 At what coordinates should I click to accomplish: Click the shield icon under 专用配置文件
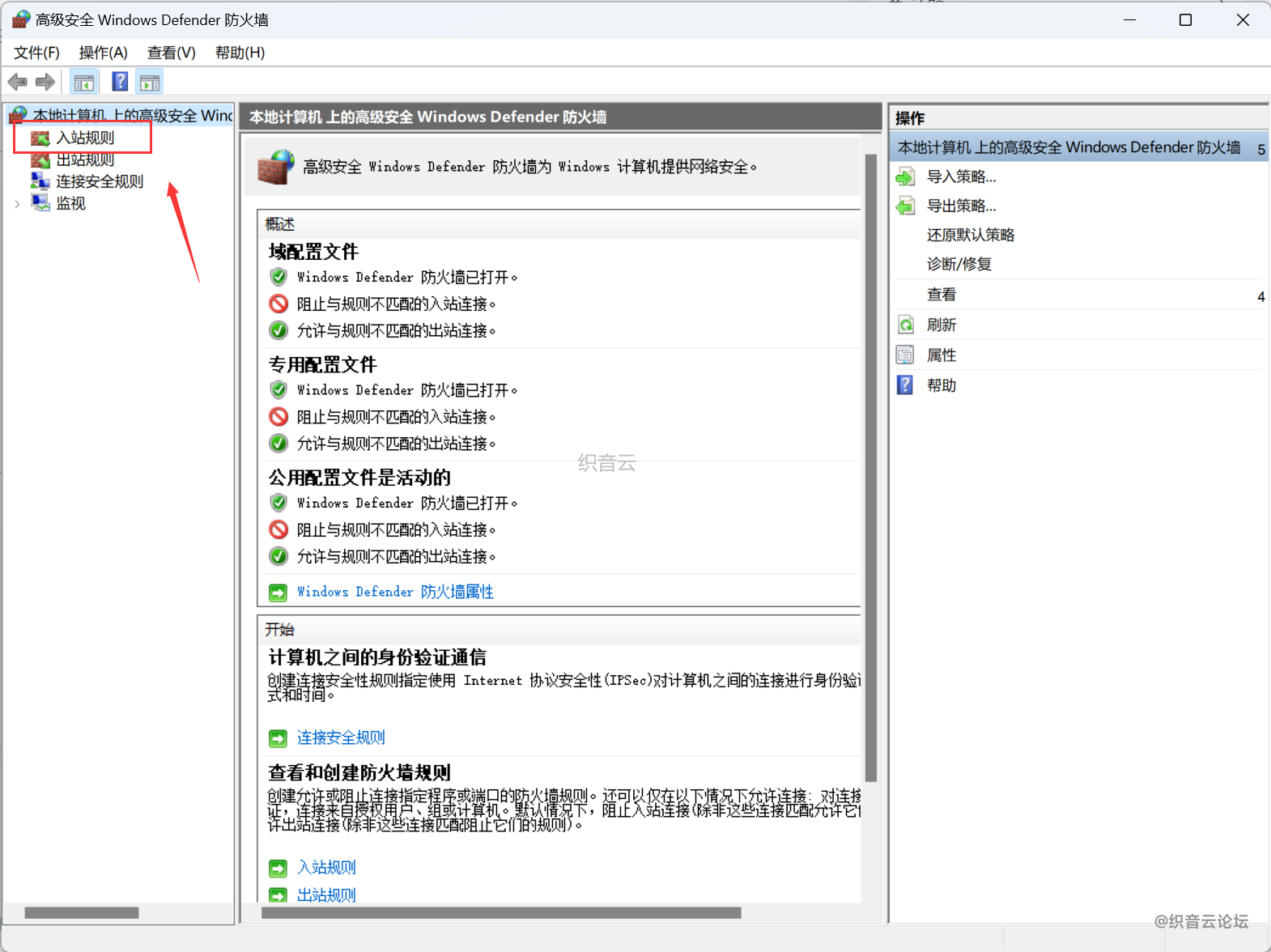[x=278, y=389]
